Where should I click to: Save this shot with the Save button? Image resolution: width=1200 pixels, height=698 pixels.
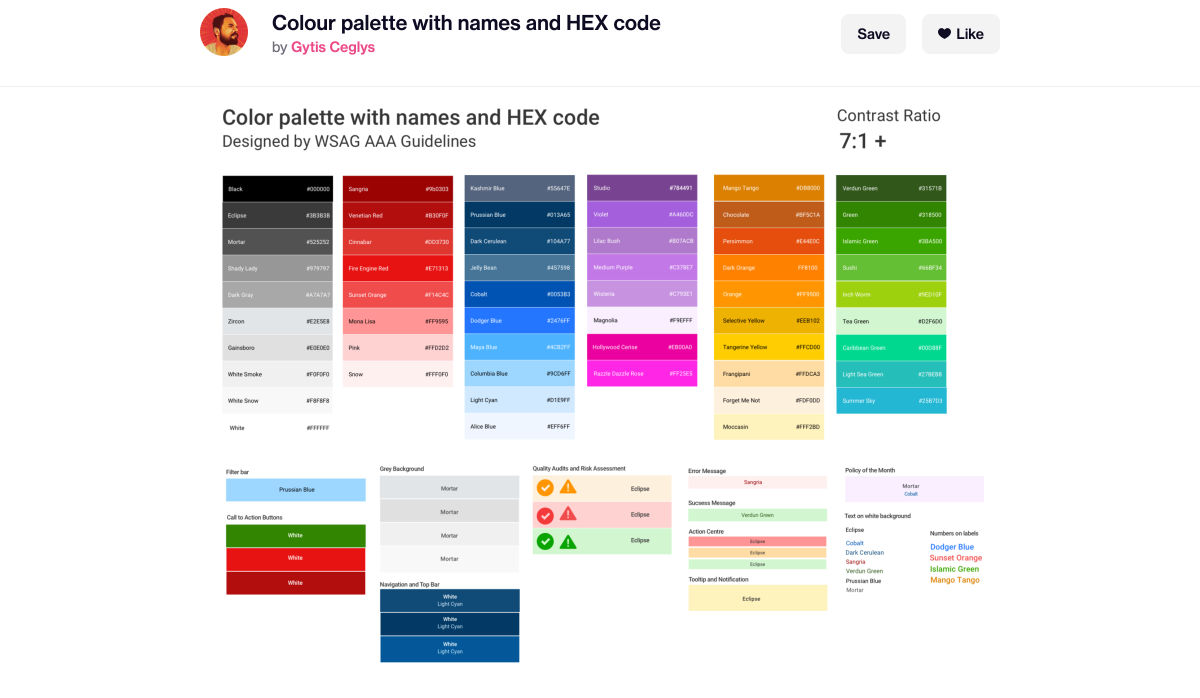click(873, 34)
